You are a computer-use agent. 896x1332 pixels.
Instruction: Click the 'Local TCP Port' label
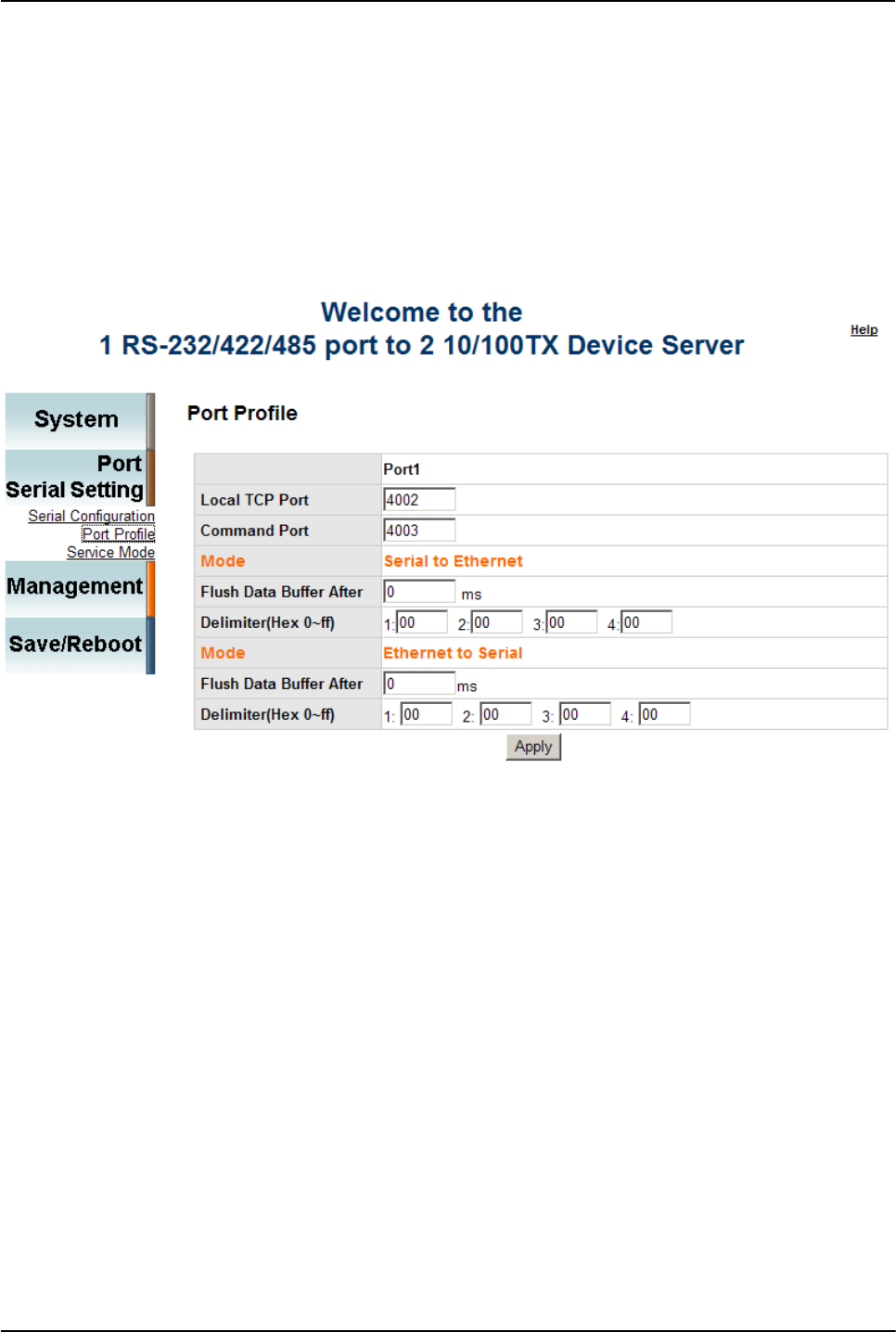coord(254,500)
